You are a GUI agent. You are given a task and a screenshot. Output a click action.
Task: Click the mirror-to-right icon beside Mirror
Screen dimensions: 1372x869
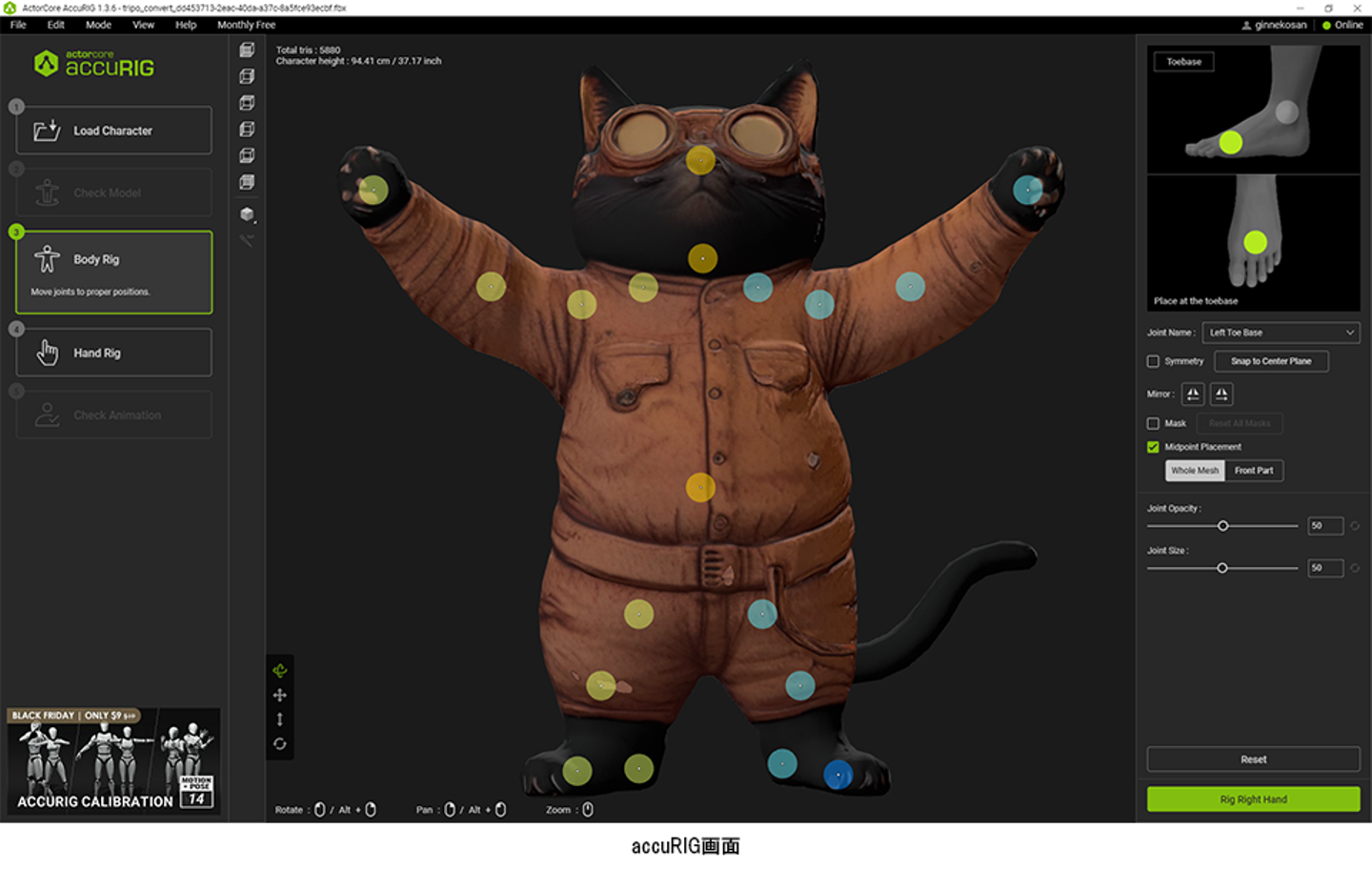[x=1221, y=394]
